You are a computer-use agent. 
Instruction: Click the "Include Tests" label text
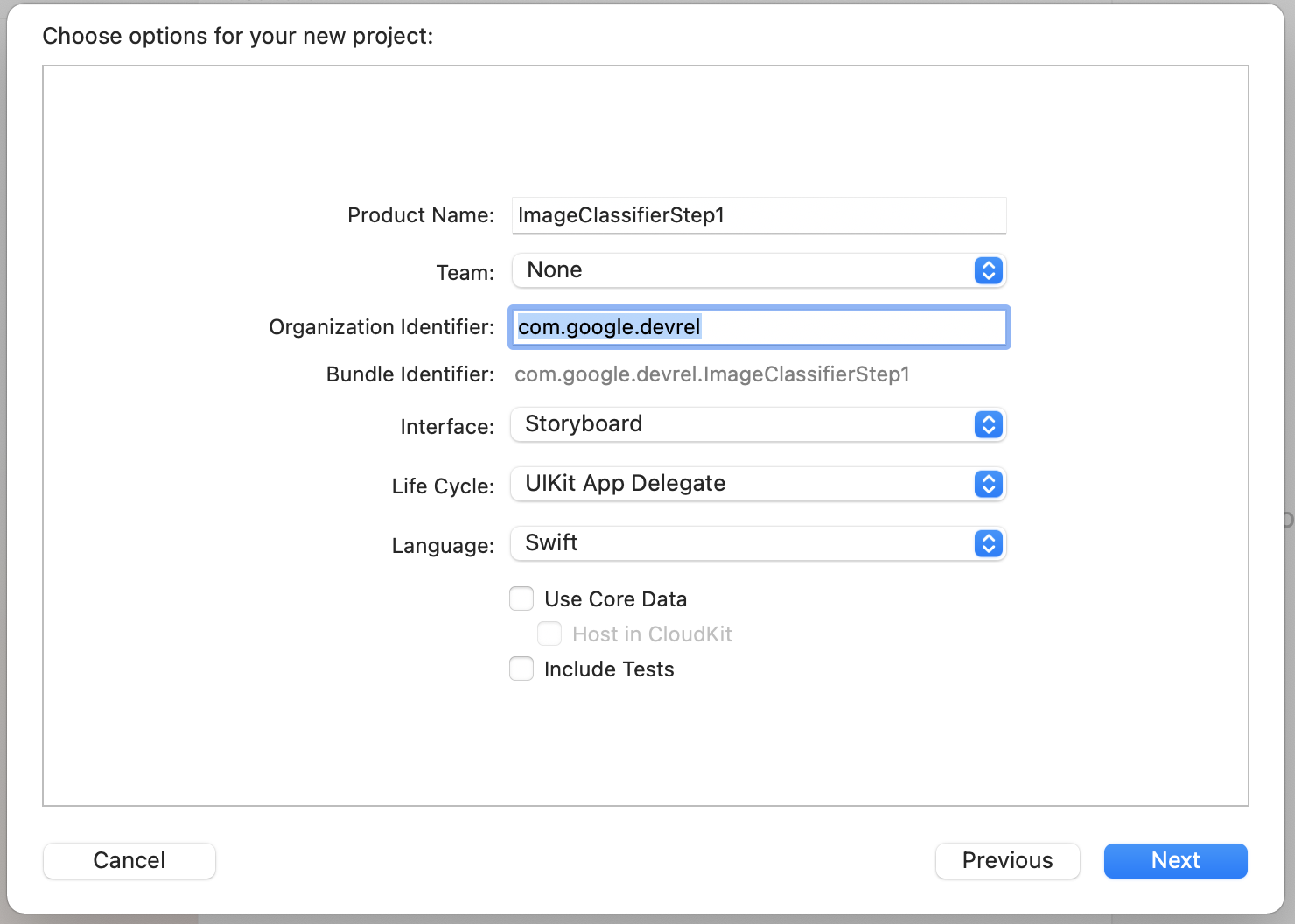point(609,669)
